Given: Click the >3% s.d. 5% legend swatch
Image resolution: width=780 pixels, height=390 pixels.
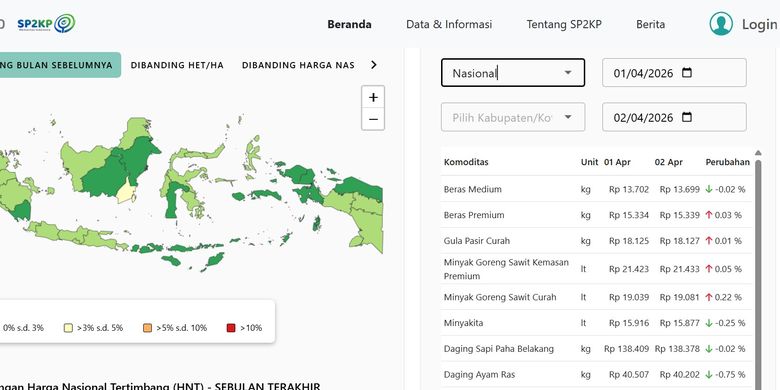Looking at the screenshot, I should tap(68, 328).
